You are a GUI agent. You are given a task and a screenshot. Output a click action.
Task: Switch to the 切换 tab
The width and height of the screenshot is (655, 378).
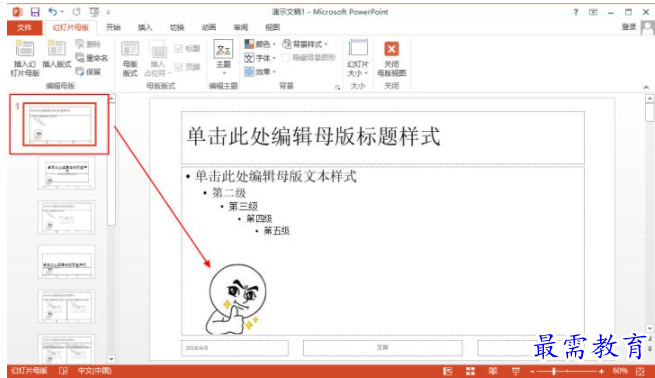click(x=177, y=28)
